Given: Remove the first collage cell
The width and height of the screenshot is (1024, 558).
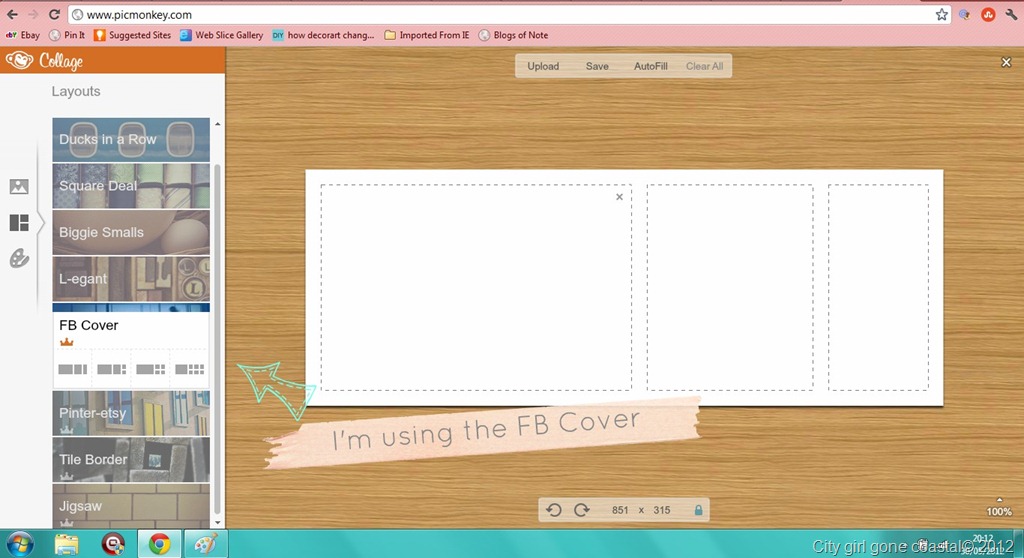Looking at the screenshot, I should (x=619, y=197).
